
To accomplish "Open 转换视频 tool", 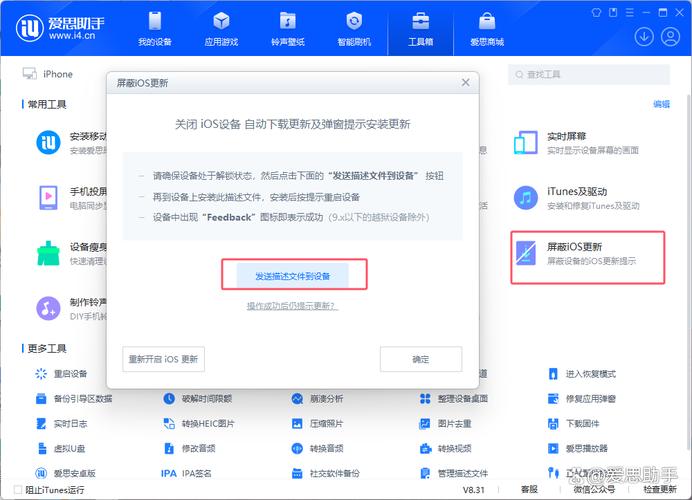I will click(445, 448).
